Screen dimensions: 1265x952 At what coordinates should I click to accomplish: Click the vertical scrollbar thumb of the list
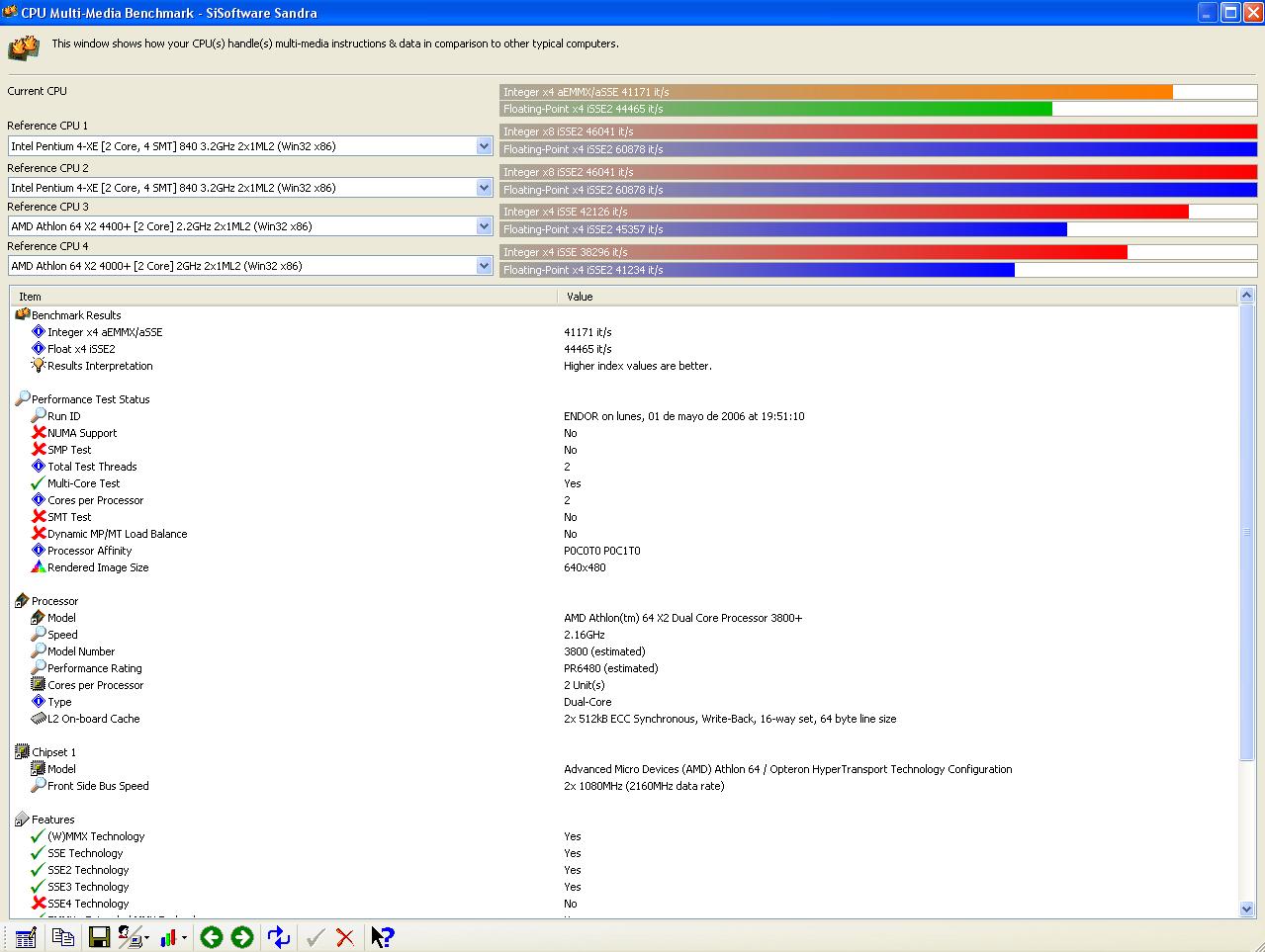pyautogui.click(x=1246, y=533)
